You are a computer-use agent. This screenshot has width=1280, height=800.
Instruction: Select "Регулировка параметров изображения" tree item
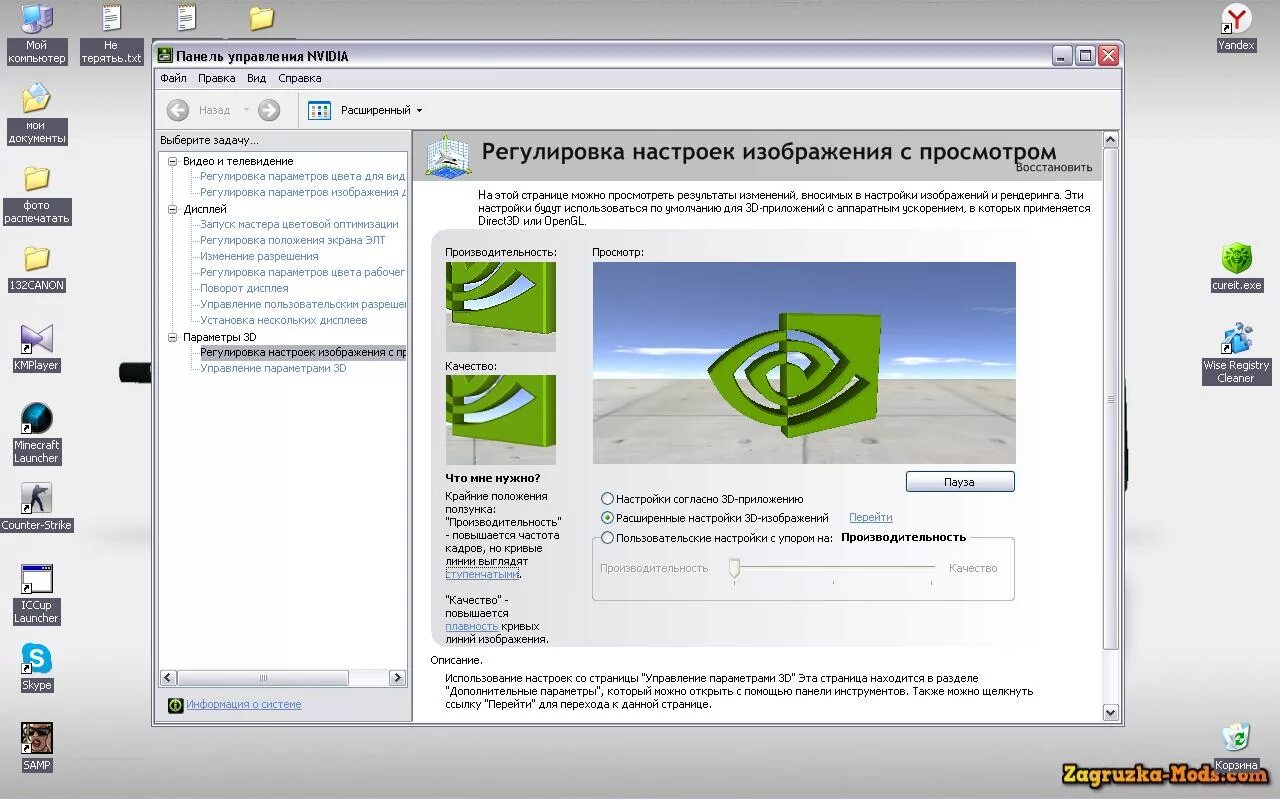(x=302, y=193)
